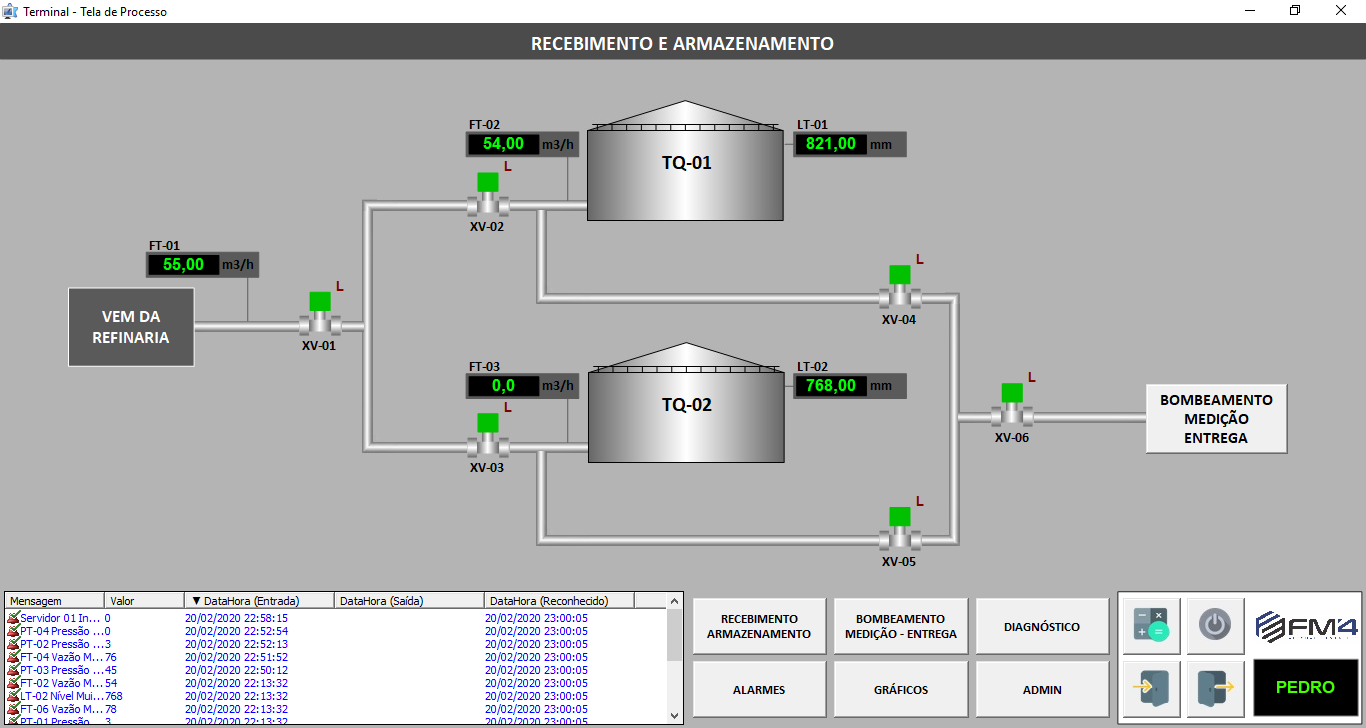Viewport: 1366px width, 728px height.
Task: Click the power shutdown icon button
Action: pyautogui.click(x=1215, y=626)
